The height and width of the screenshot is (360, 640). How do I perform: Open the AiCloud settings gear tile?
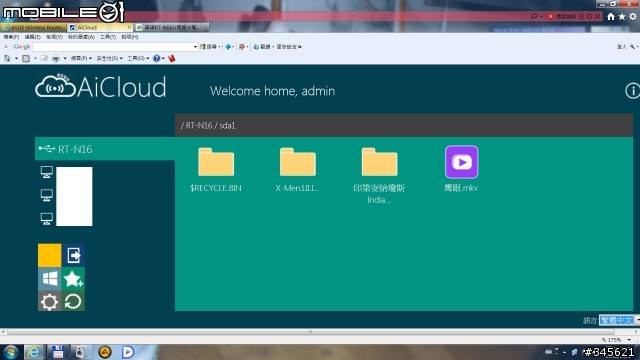coord(49,301)
